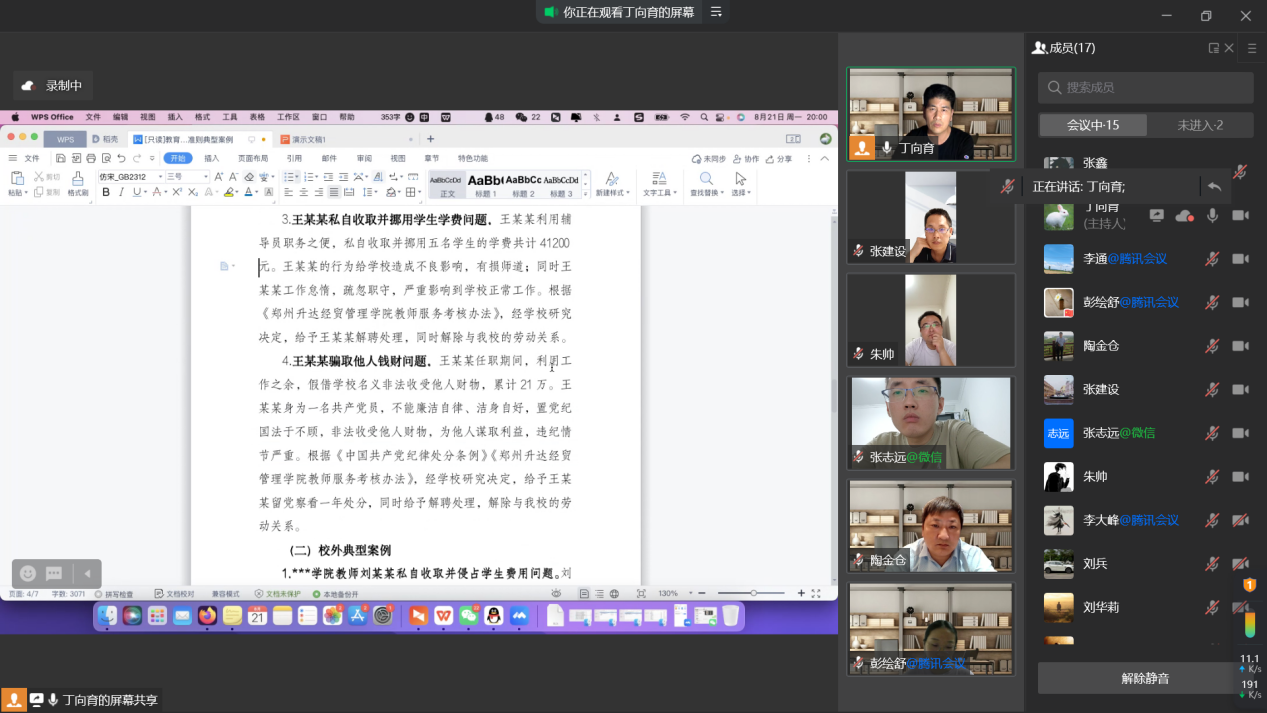Open the chat bubble icon in floating toolbar
Screen dimensions: 1267x713
pos(55,573)
